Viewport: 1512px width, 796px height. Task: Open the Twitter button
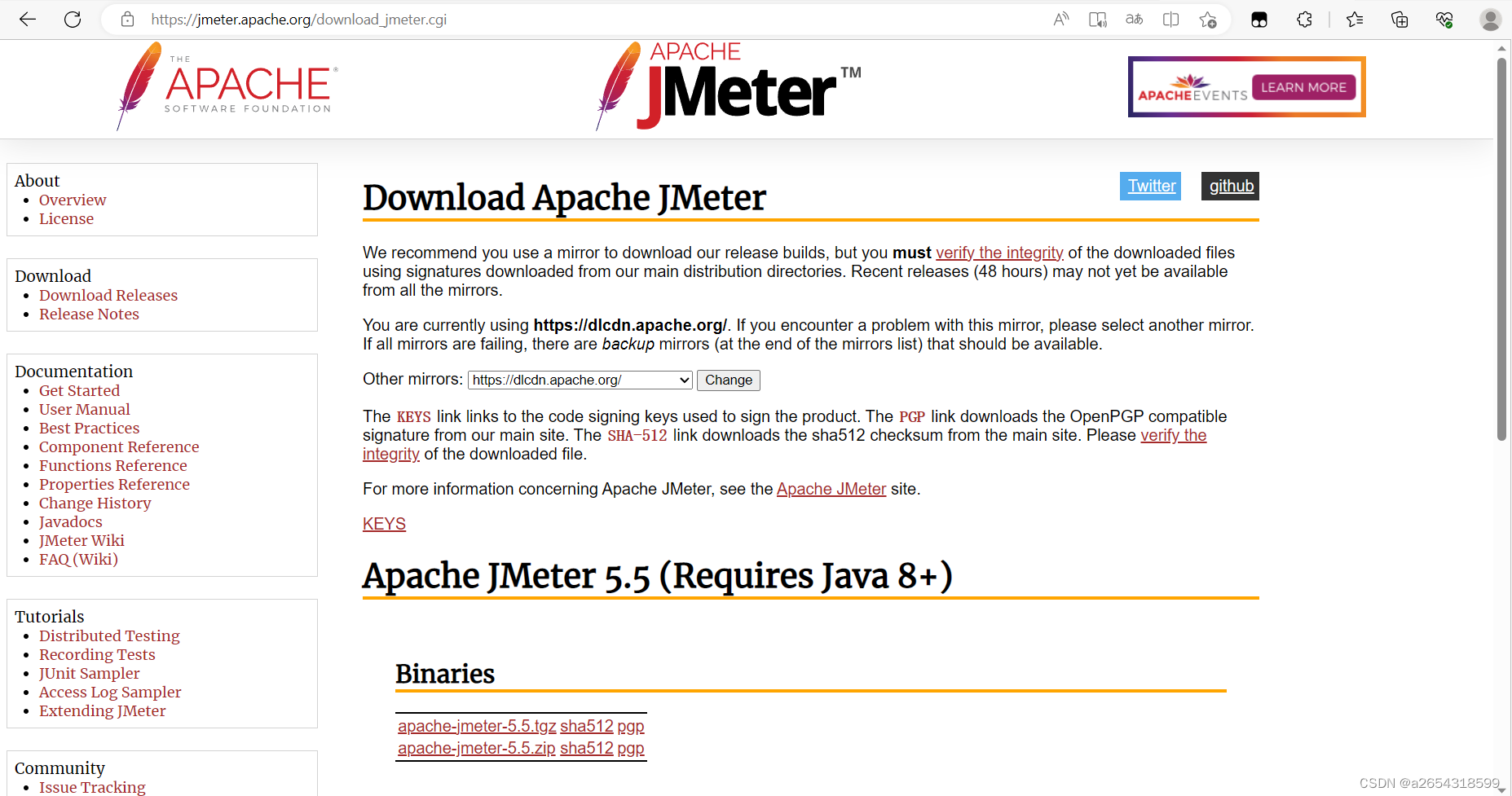(1149, 186)
